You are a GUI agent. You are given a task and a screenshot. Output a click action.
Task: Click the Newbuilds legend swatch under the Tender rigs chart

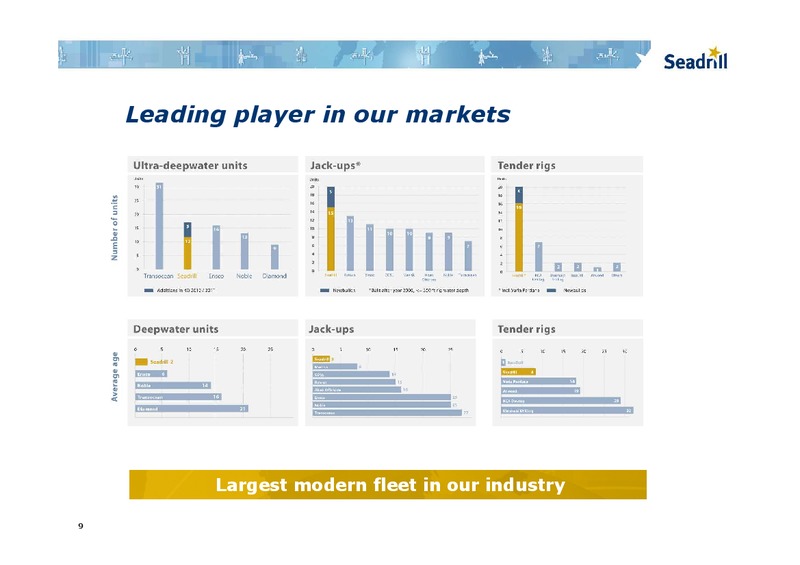click(552, 290)
